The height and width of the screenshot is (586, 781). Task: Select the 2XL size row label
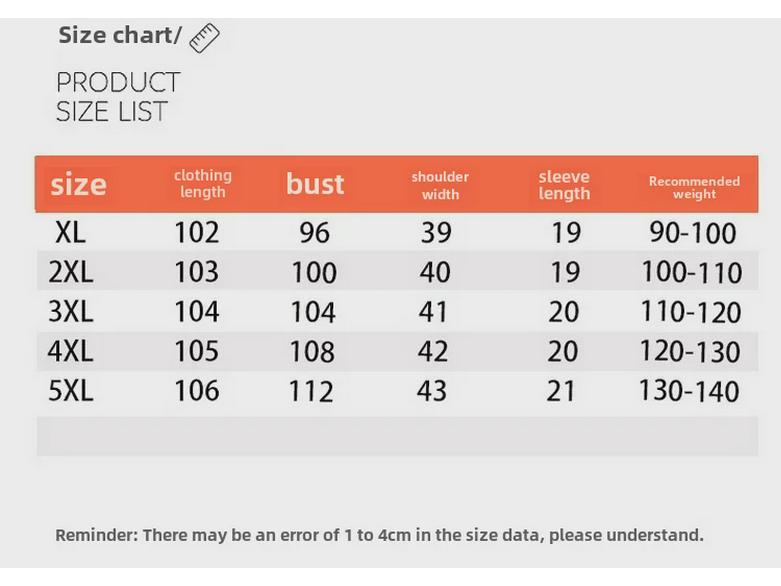pos(70,272)
